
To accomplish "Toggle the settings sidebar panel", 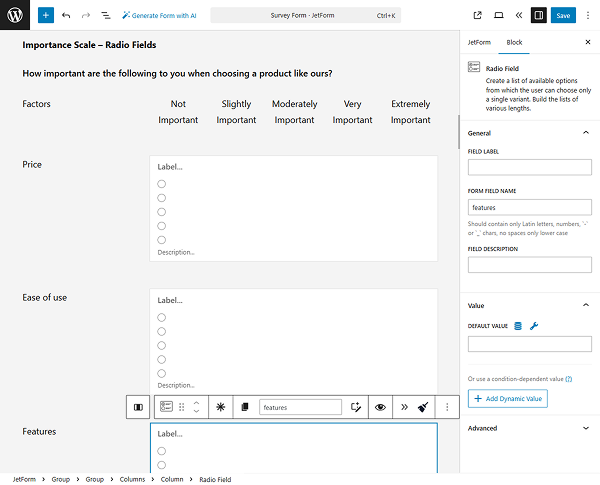I will point(538,15).
